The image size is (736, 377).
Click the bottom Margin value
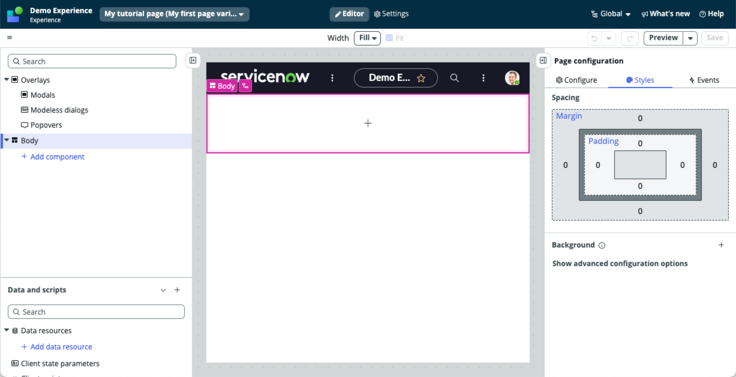(640, 211)
